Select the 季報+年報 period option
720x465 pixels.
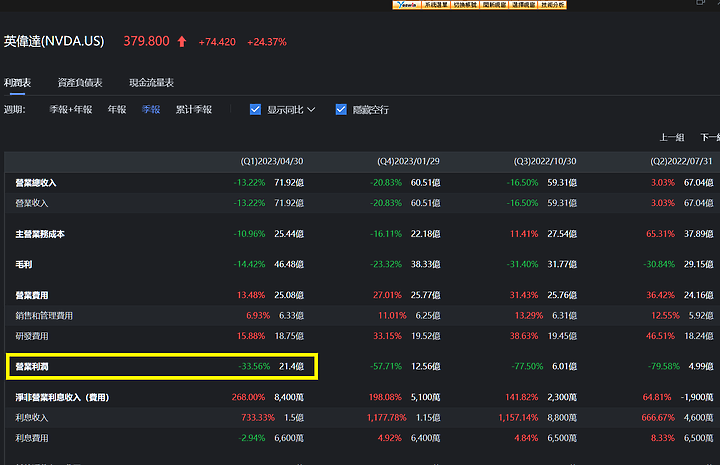click(71, 110)
